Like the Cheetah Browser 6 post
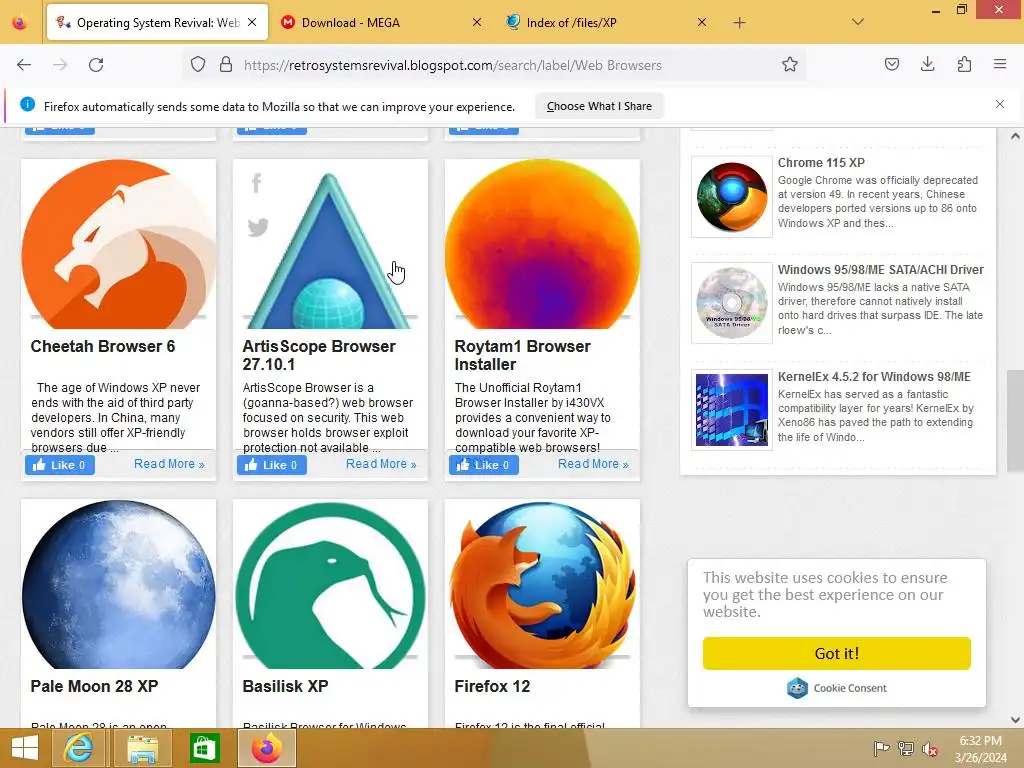The width and height of the screenshot is (1024, 768). (x=59, y=465)
